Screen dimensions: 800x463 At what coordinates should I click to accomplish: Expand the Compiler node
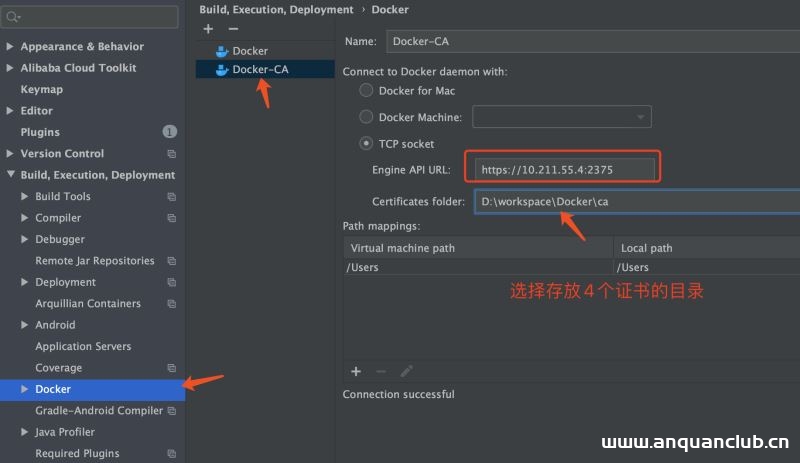24,217
